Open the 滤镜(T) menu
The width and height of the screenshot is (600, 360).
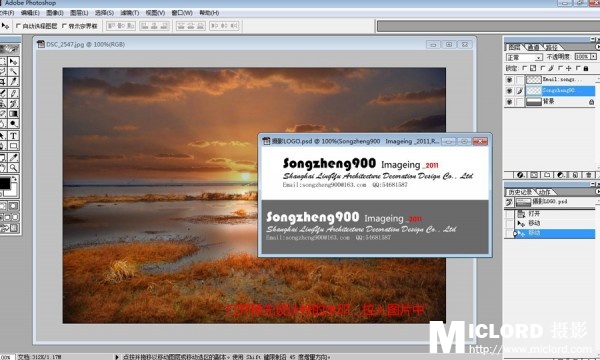click(130, 13)
